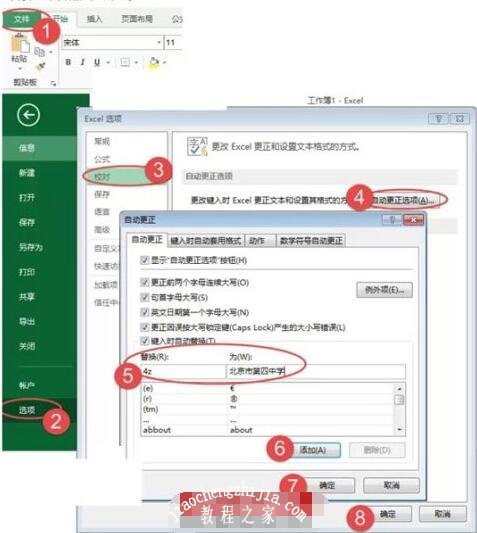477x533 pixels.
Task: Open 选项 (Options) in backstage menu
Action: point(27,410)
